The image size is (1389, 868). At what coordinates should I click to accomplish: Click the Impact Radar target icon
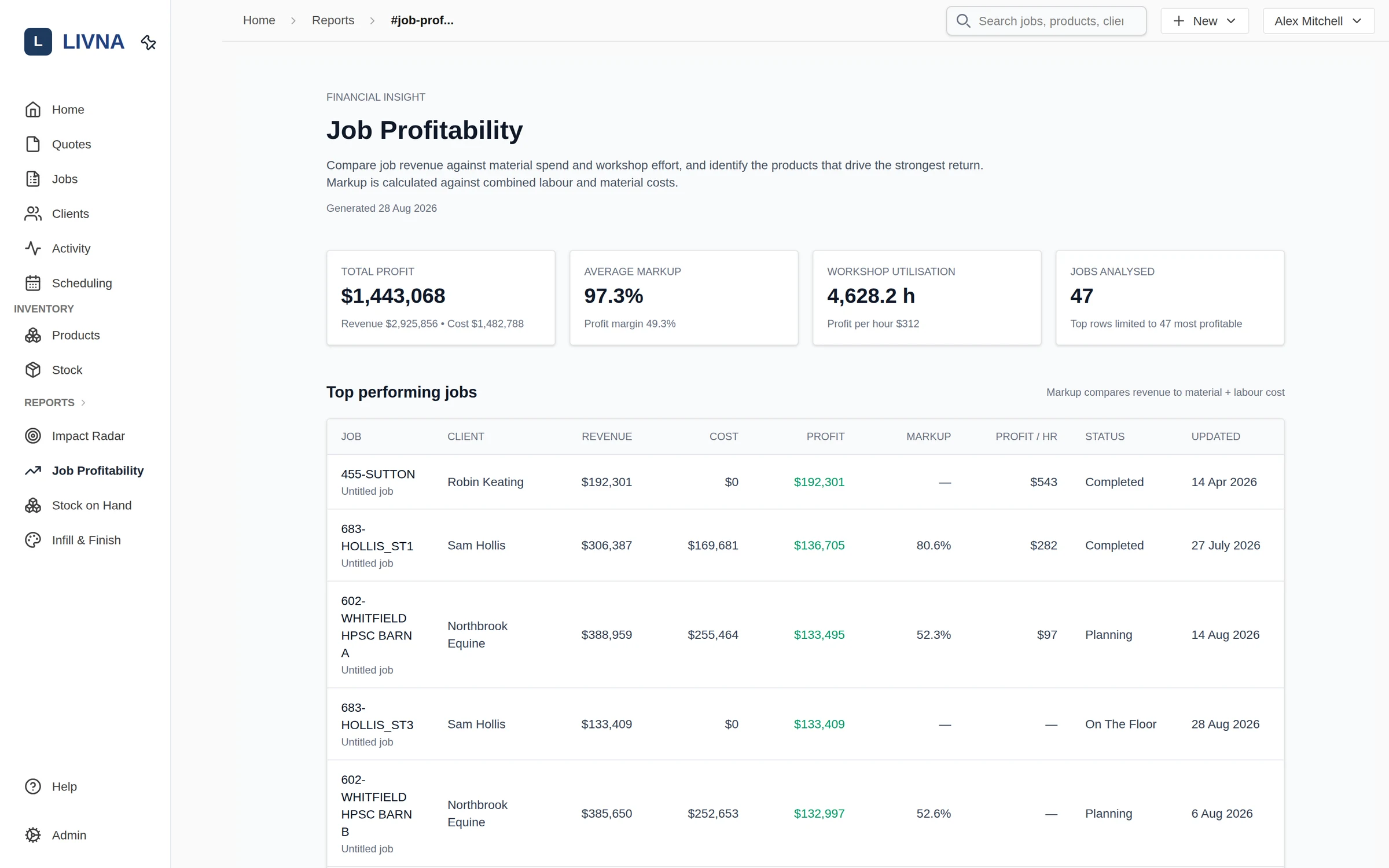click(x=33, y=436)
